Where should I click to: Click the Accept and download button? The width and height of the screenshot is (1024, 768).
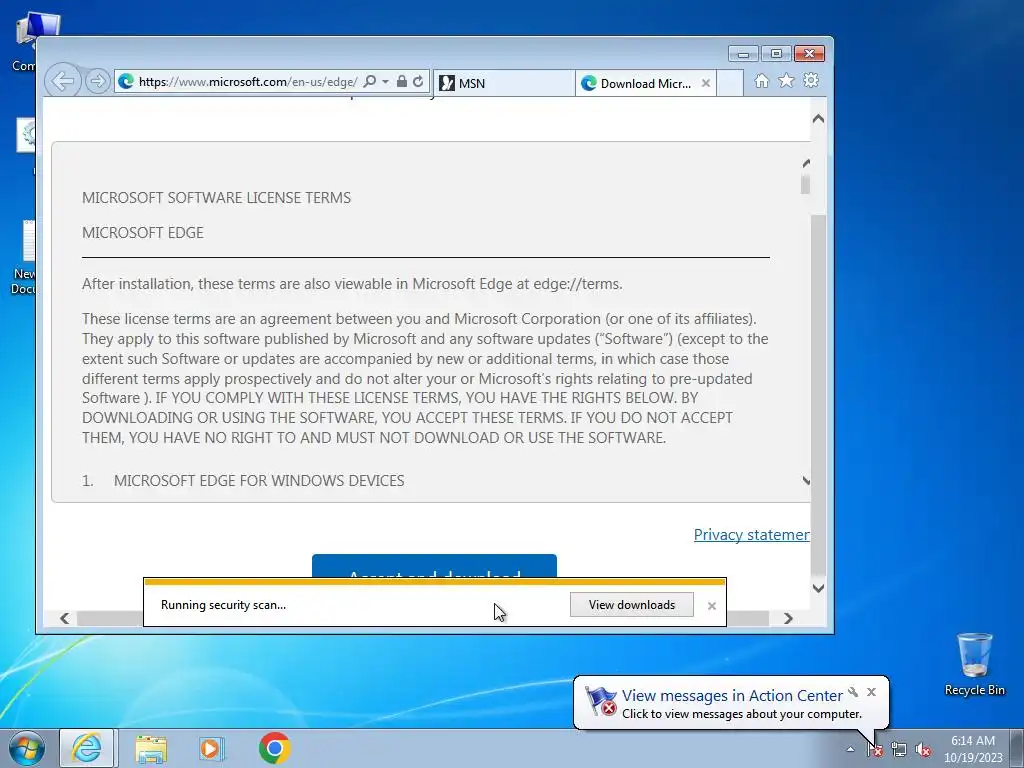coord(434,566)
